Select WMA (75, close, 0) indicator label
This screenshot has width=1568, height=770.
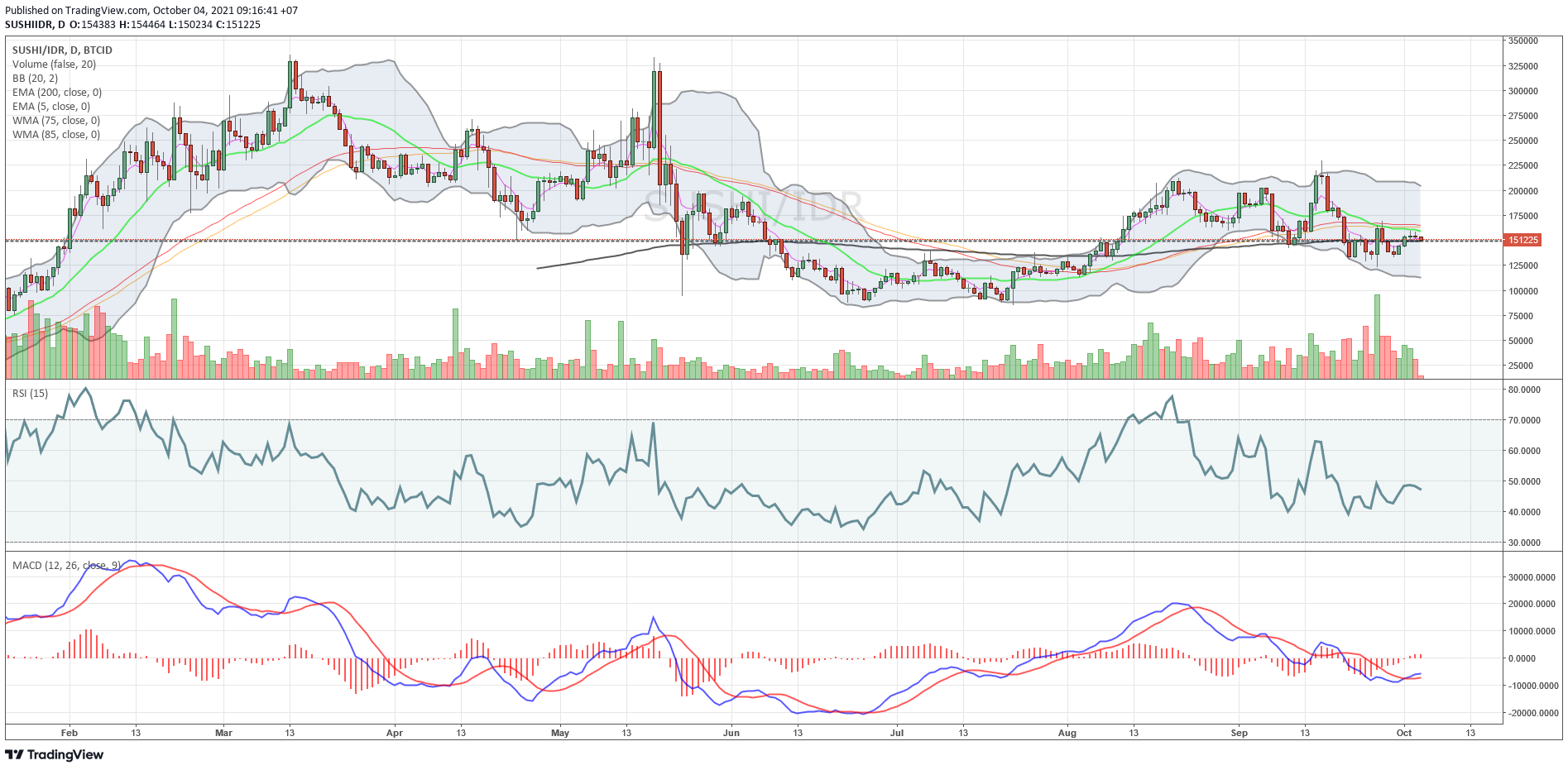pyautogui.click(x=56, y=121)
